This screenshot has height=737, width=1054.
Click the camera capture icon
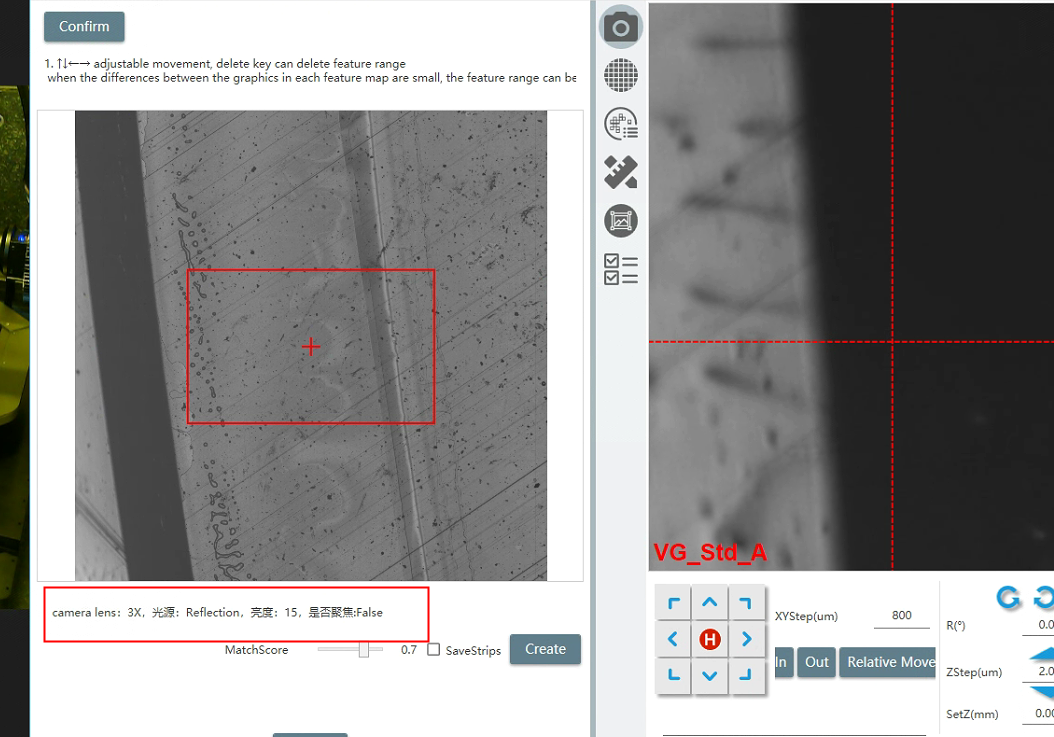[x=620, y=27]
